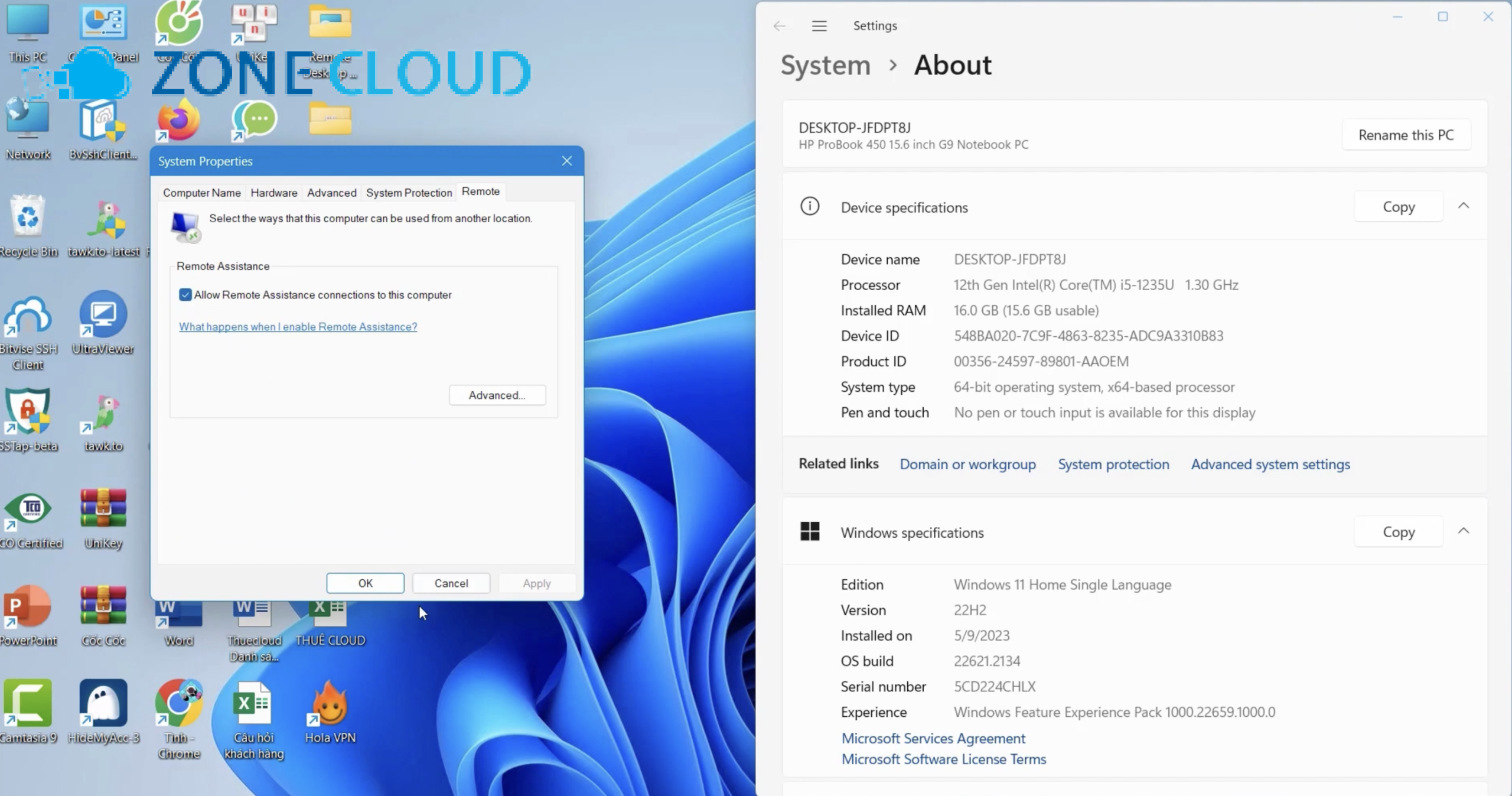This screenshot has height=796, width=1512.
Task: Launch Camtasia 9 shortcut
Action: click(x=28, y=712)
